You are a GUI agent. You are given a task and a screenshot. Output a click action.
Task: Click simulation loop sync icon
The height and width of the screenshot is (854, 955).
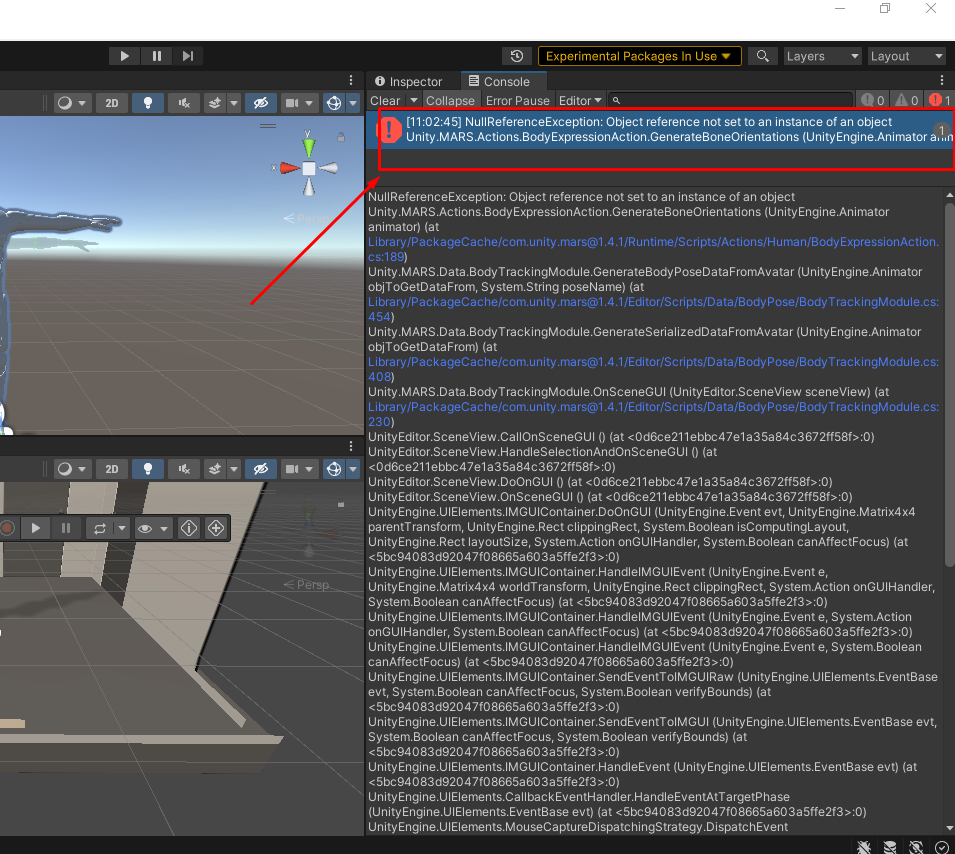coord(99,528)
